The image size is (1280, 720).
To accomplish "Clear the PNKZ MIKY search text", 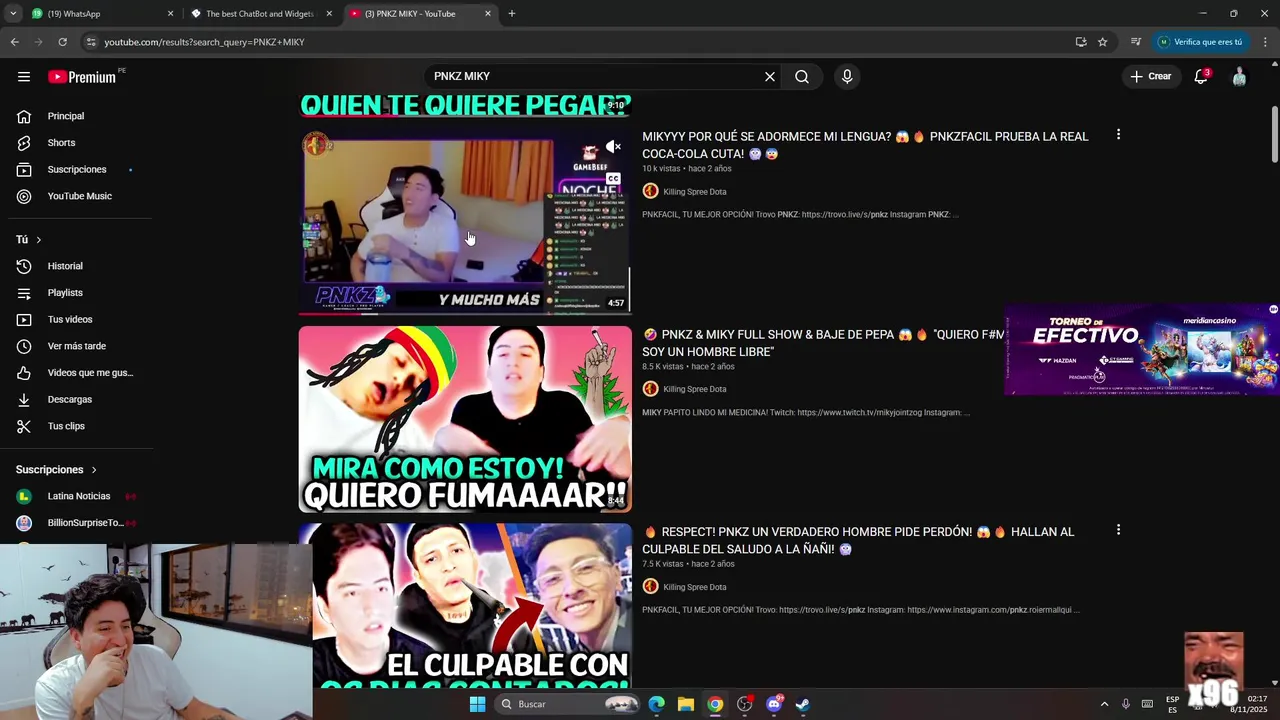I will [x=770, y=76].
